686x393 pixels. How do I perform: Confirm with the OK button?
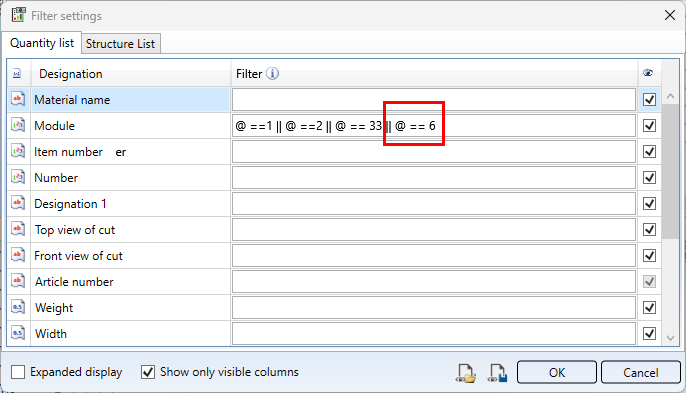tap(556, 372)
